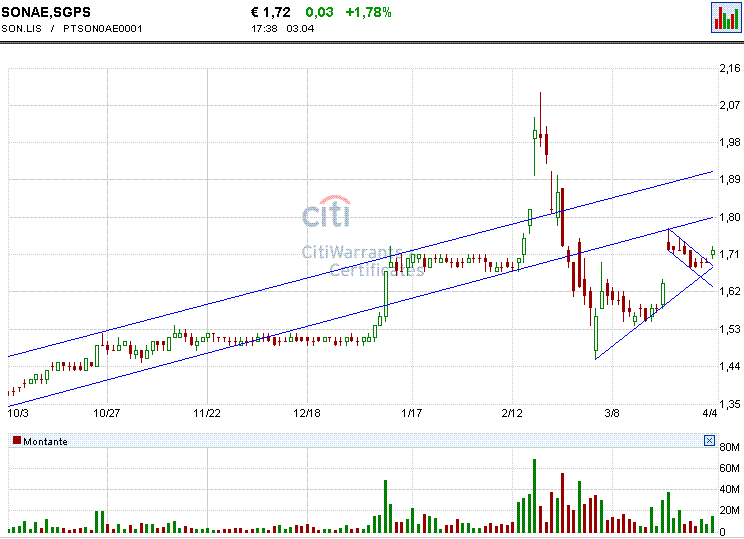The height and width of the screenshot is (539, 744).
Task: Click the 1,35 price axis label
Action: tap(730, 404)
